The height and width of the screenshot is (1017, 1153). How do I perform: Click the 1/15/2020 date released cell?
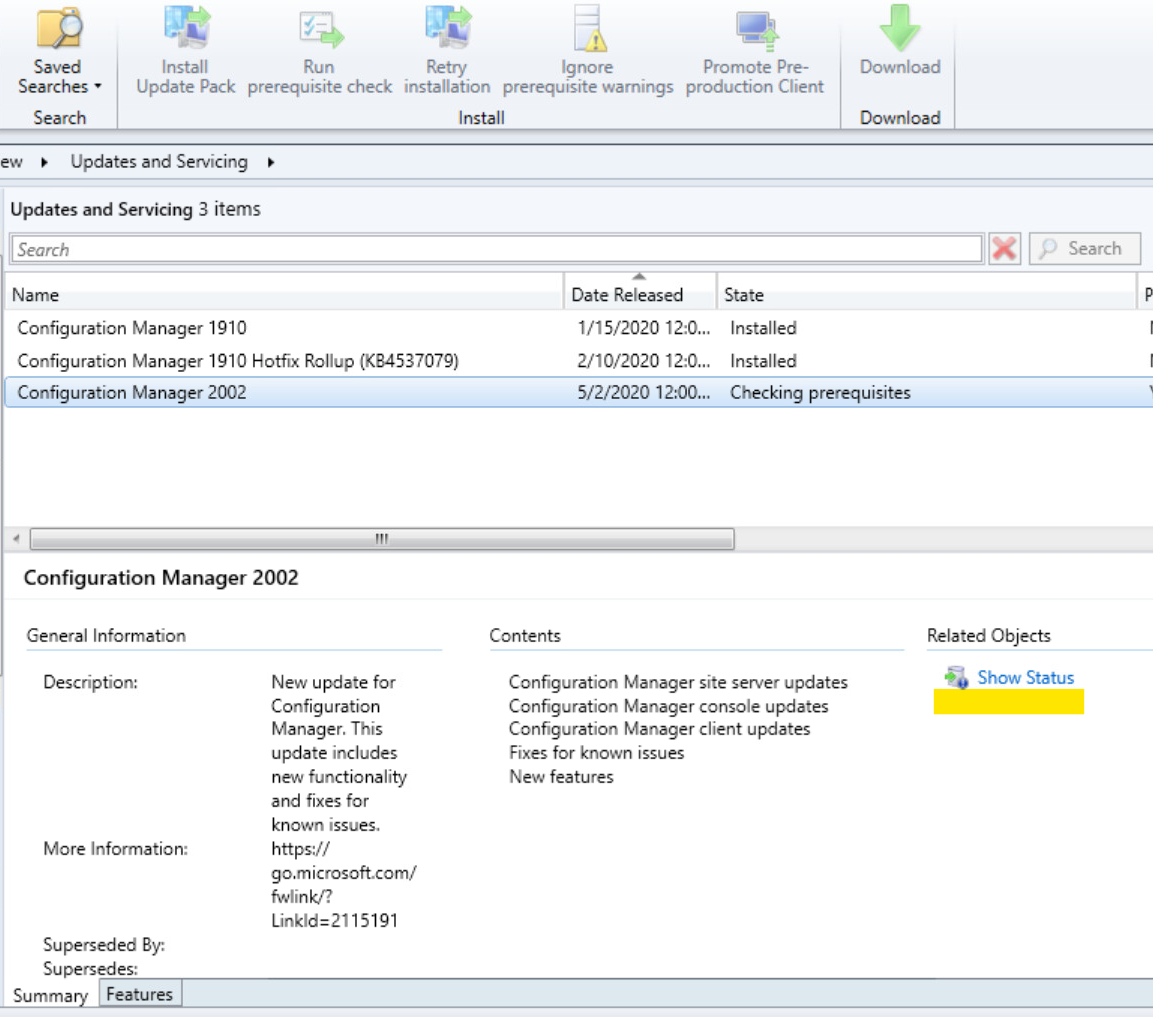643,328
